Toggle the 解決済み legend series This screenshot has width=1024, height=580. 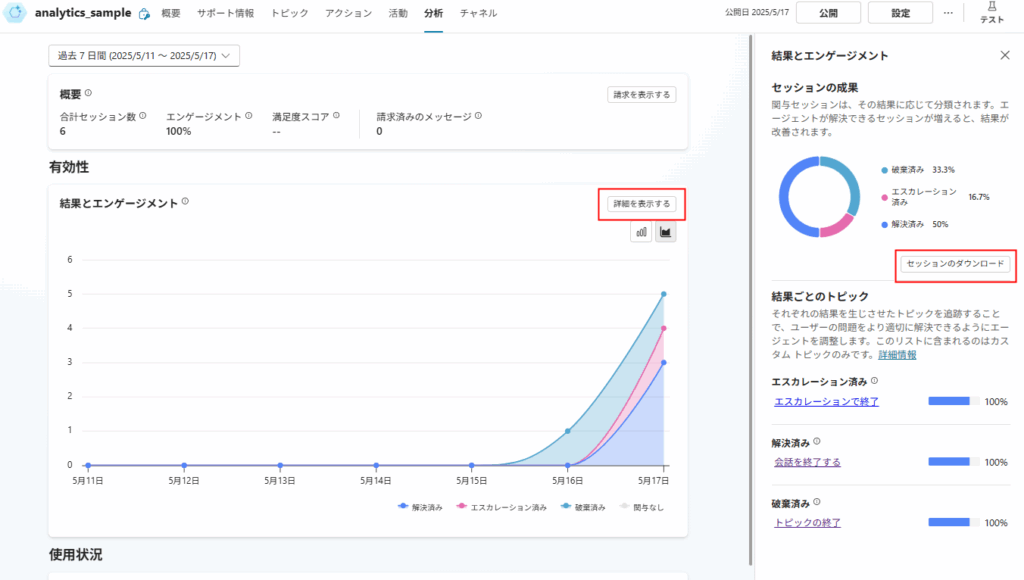point(420,507)
